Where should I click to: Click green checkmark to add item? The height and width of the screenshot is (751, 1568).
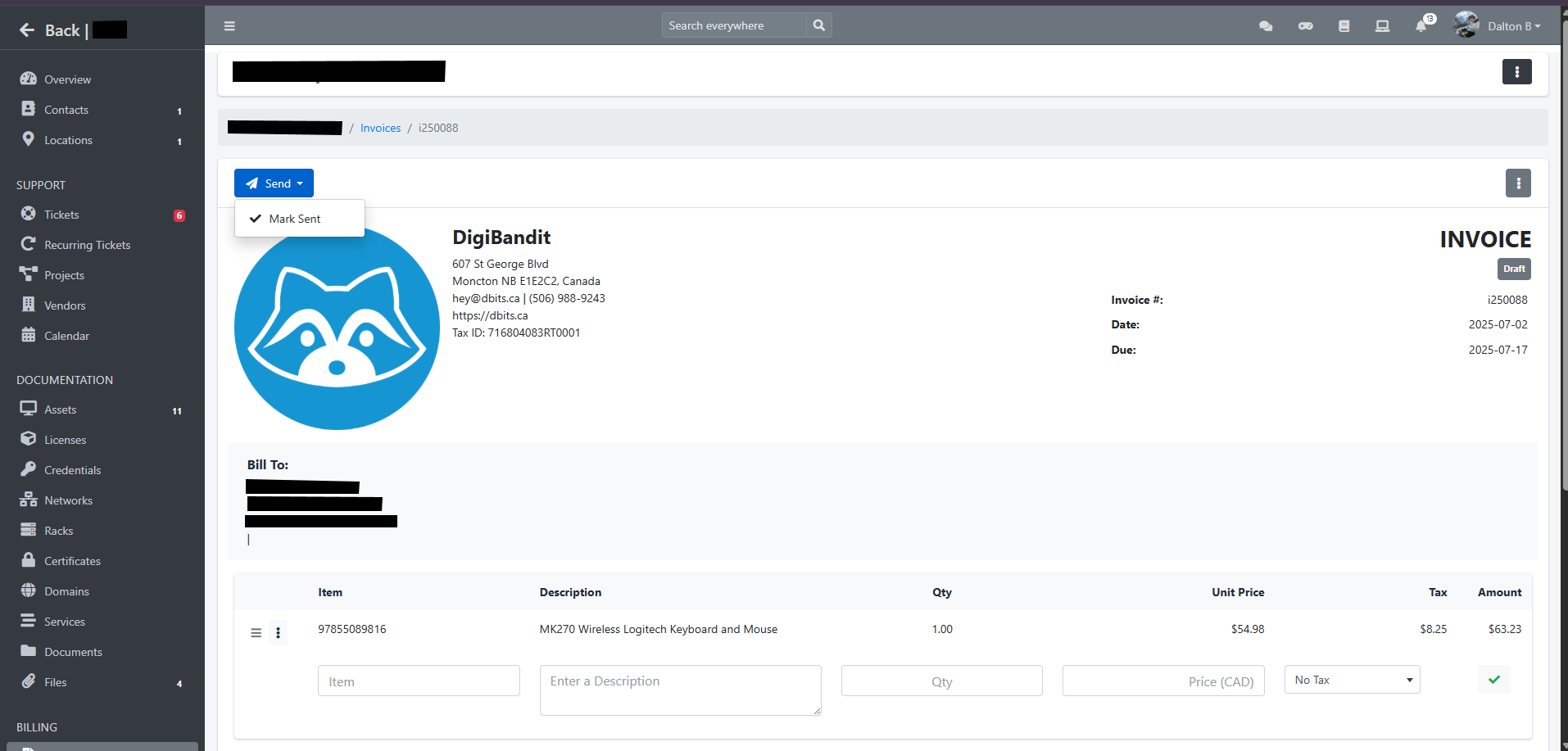pos(1493,680)
